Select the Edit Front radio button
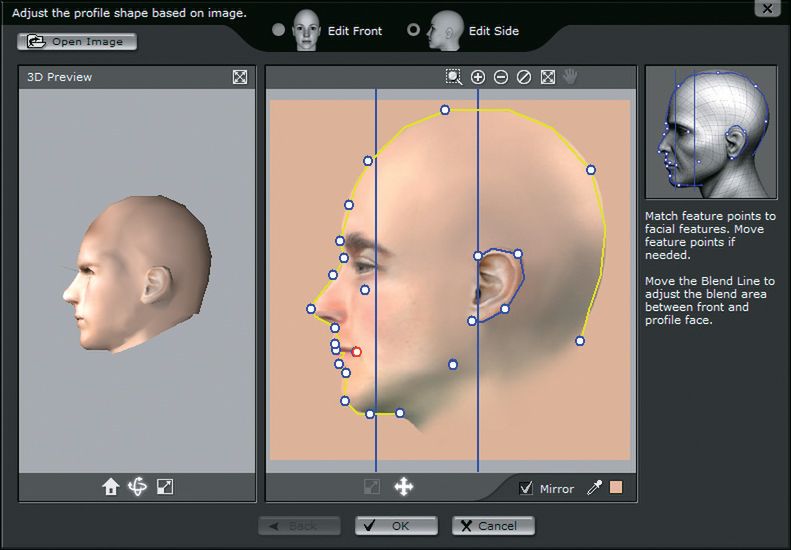 coord(279,30)
